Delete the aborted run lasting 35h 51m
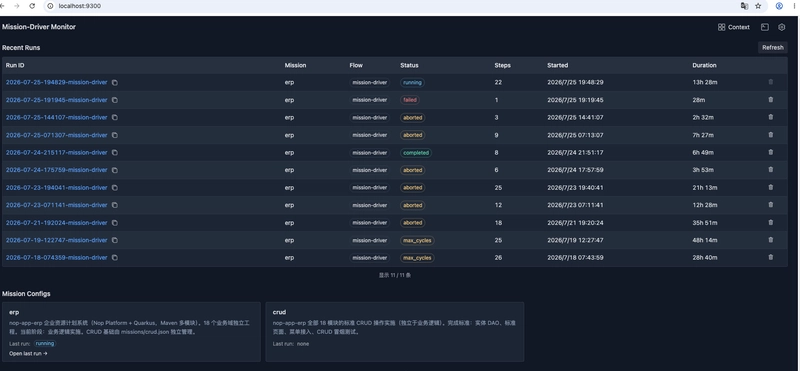The image size is (800, 371). pos(770,222)
